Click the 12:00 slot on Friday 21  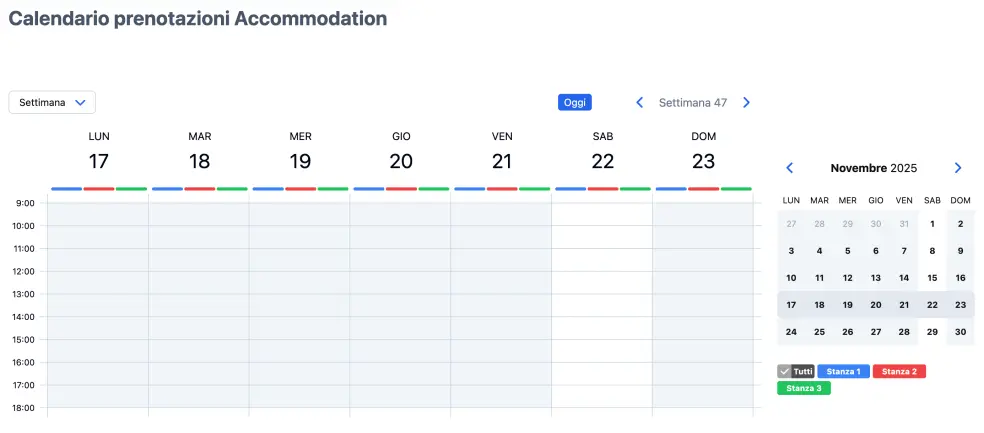501,282
